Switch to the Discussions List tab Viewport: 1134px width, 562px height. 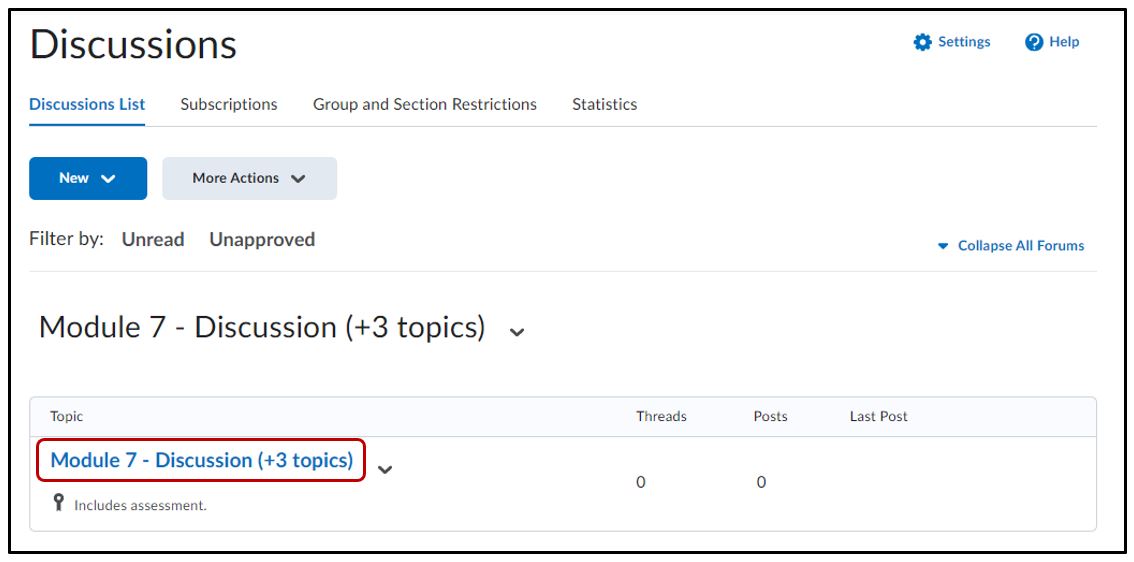87,104
